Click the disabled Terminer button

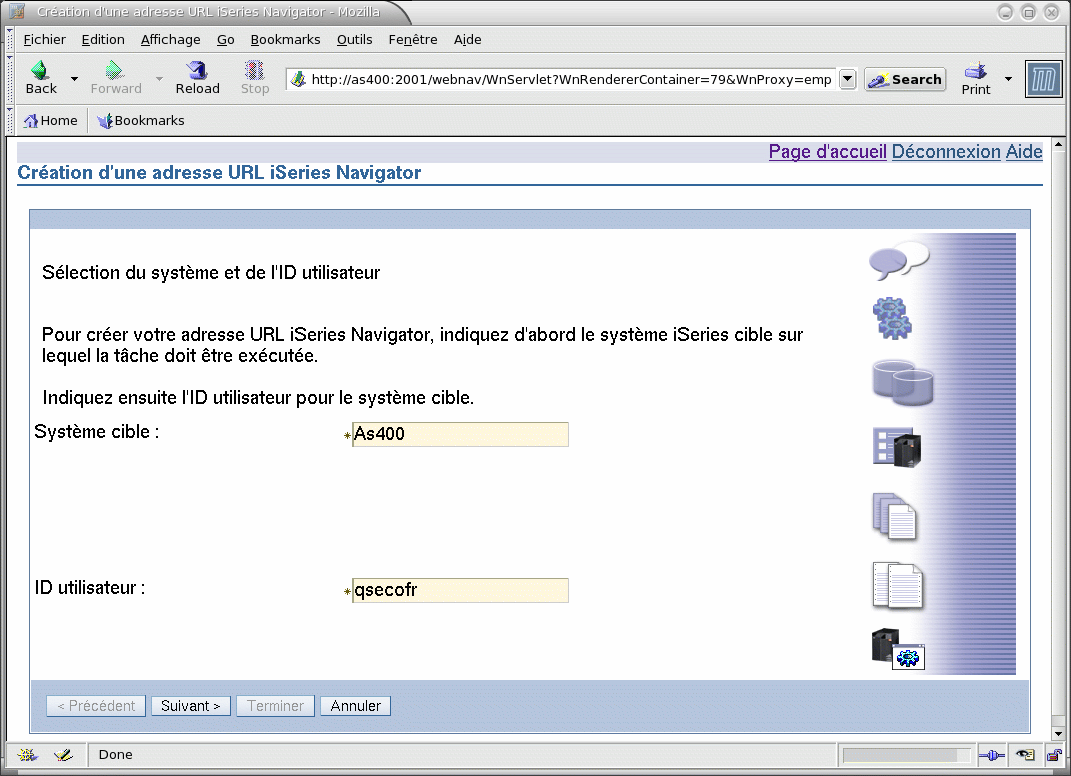point(275,706)
